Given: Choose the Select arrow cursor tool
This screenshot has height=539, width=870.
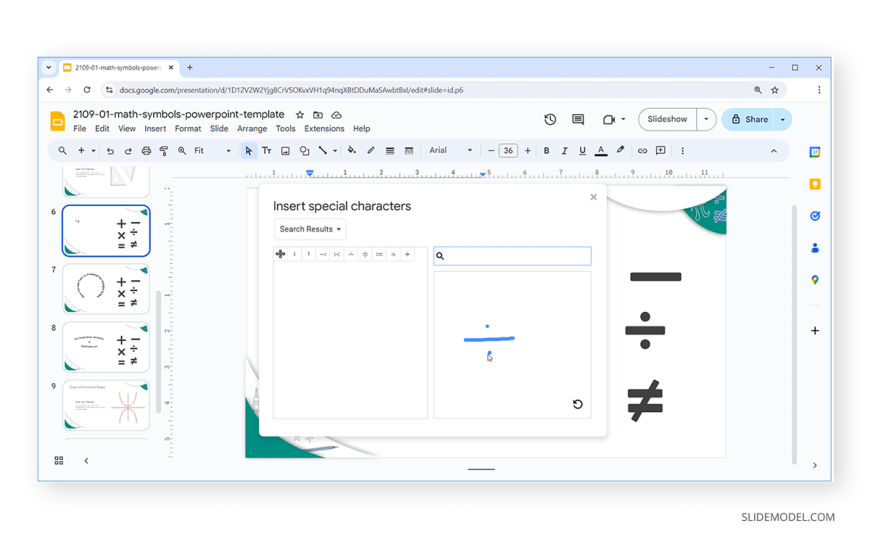Looking at the screenshot, I should point(248,151).
